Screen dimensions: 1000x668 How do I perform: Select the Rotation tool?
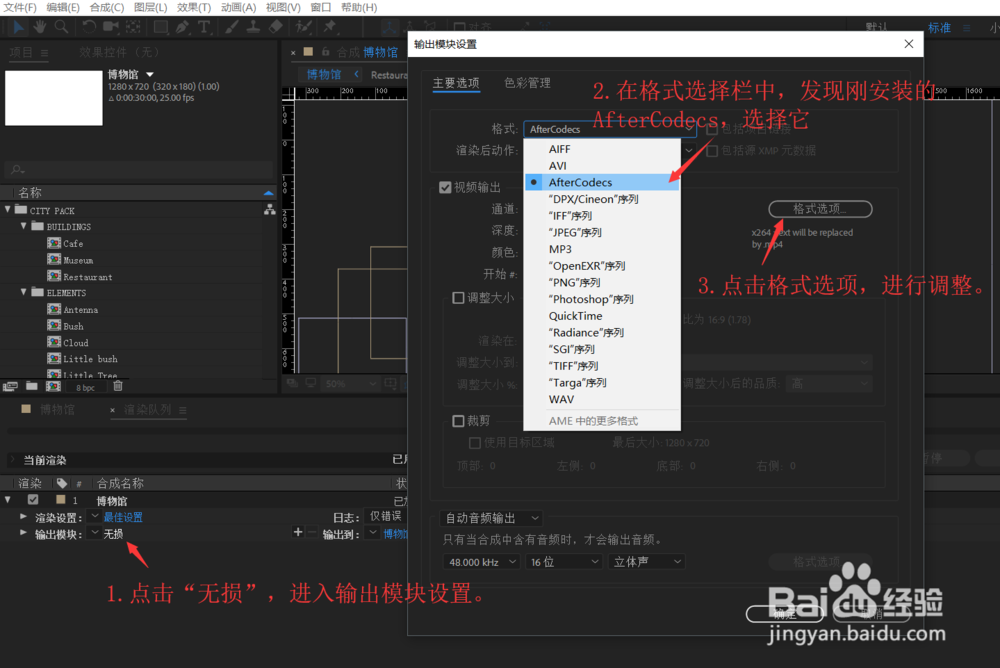[x=89, y=27]
